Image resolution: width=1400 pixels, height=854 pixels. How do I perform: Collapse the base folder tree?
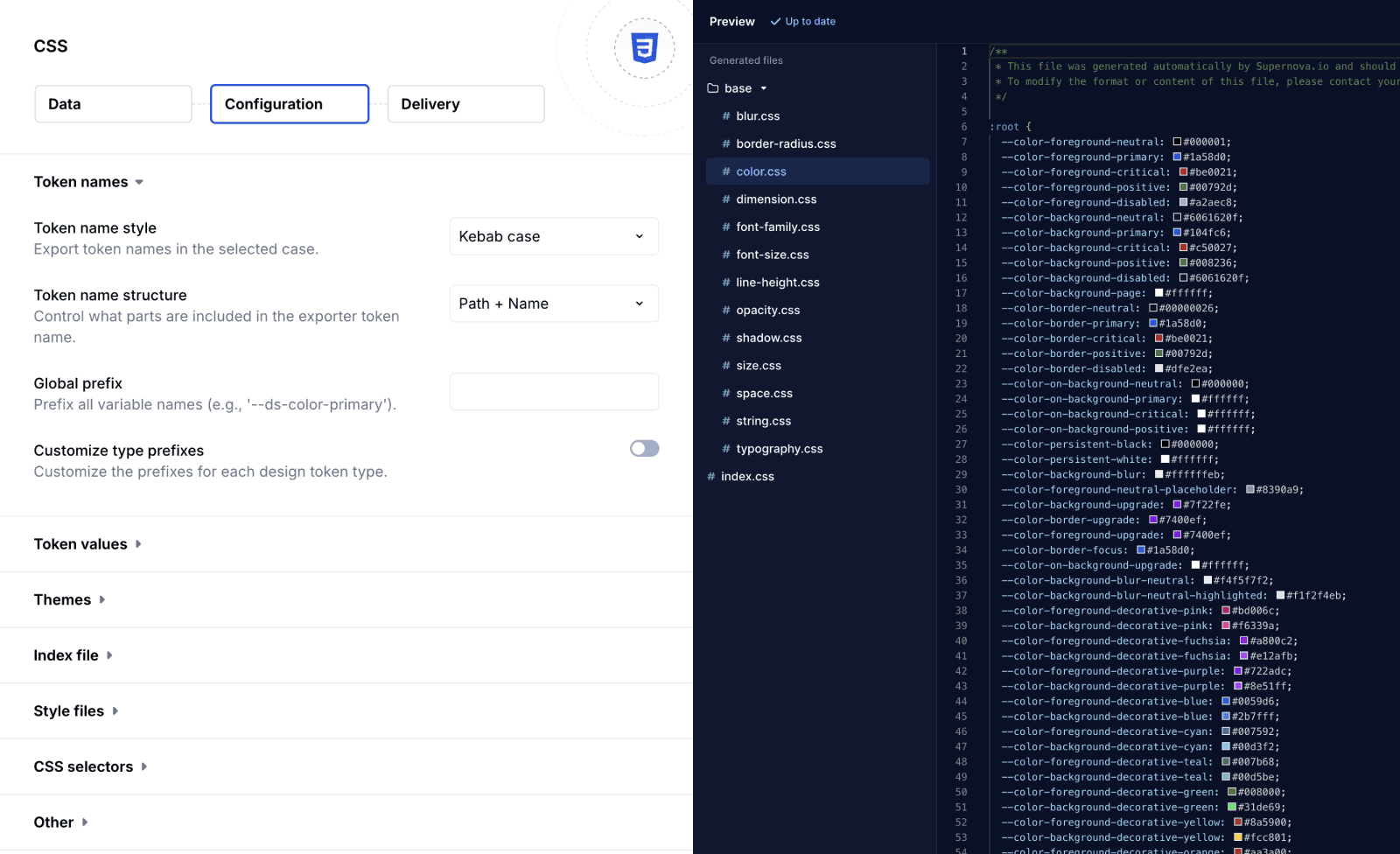coord(763,88)
